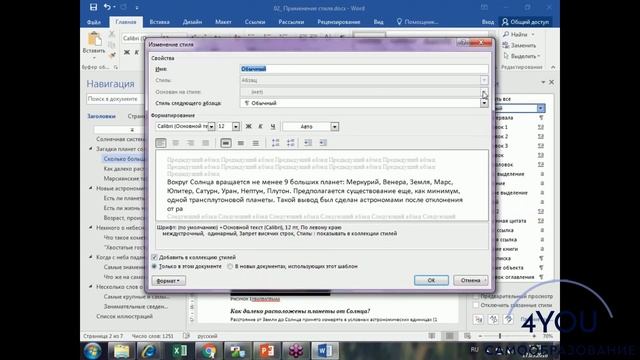Toggle 'Отключить связанные стили' checkbox
The width and height of the screenshot is (640, 360).
click(x=476, y=305)
